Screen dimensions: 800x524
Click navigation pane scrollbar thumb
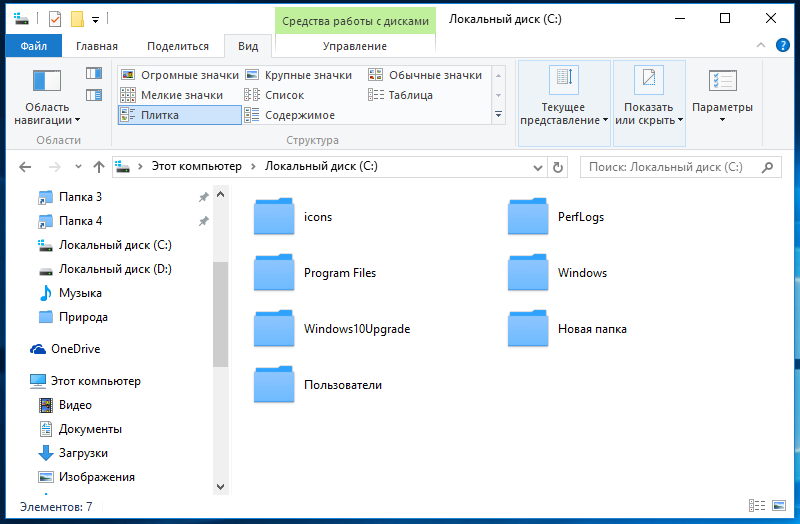220,314
